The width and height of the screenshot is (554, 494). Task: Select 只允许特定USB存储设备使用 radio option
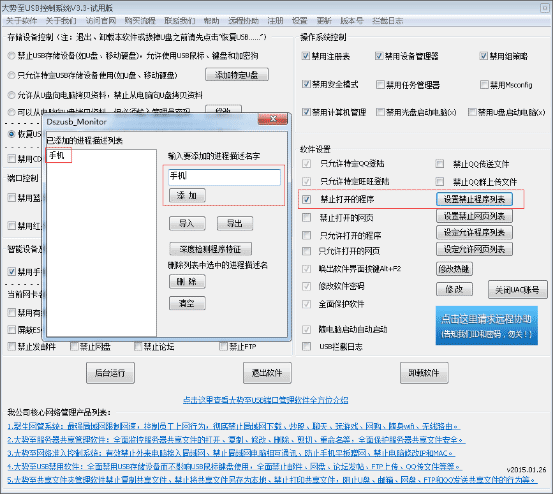pyautogui.click(x=12, y=75)
